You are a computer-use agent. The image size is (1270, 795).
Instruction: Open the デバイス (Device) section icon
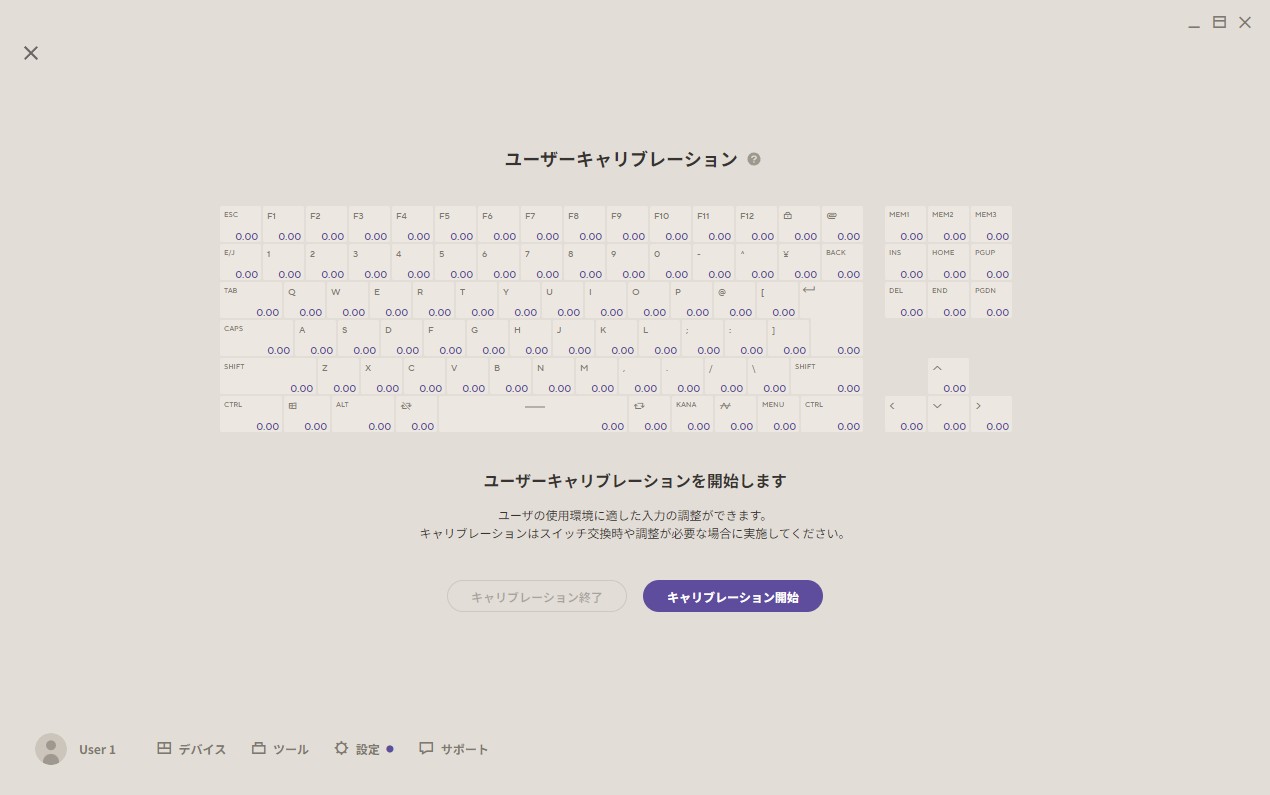click(x=164, y=748)
